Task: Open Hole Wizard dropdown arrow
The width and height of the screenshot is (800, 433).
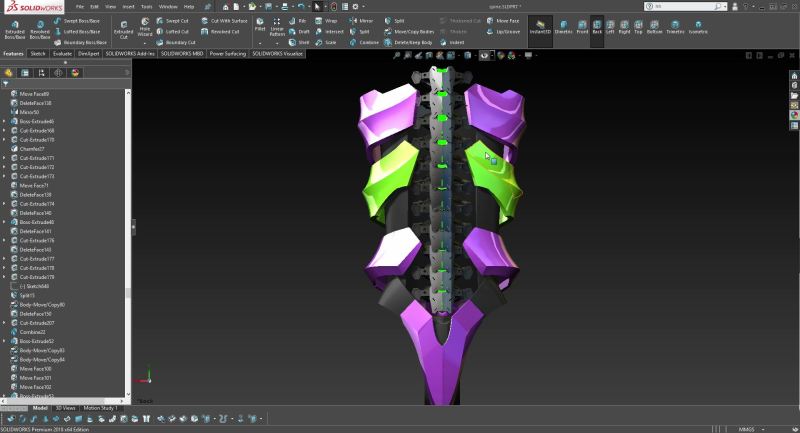Action: coord(145,43)
